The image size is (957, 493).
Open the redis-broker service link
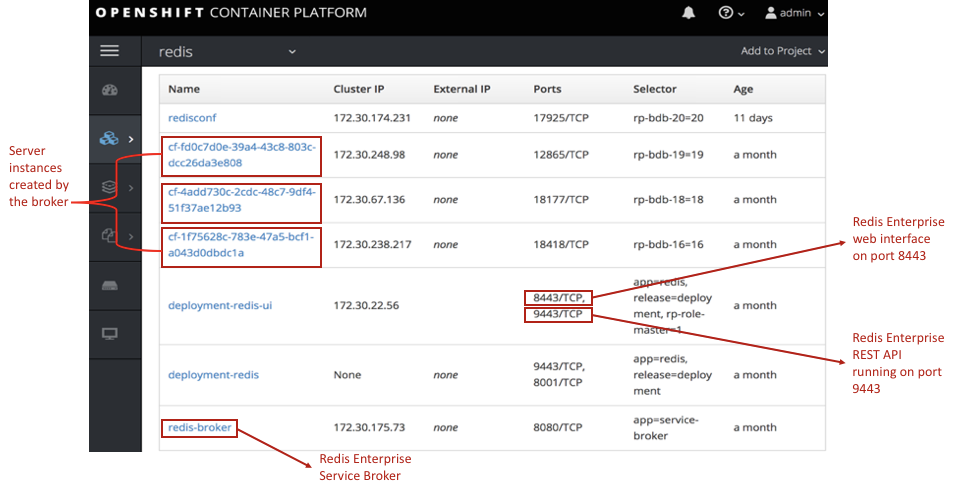(200, 428)
